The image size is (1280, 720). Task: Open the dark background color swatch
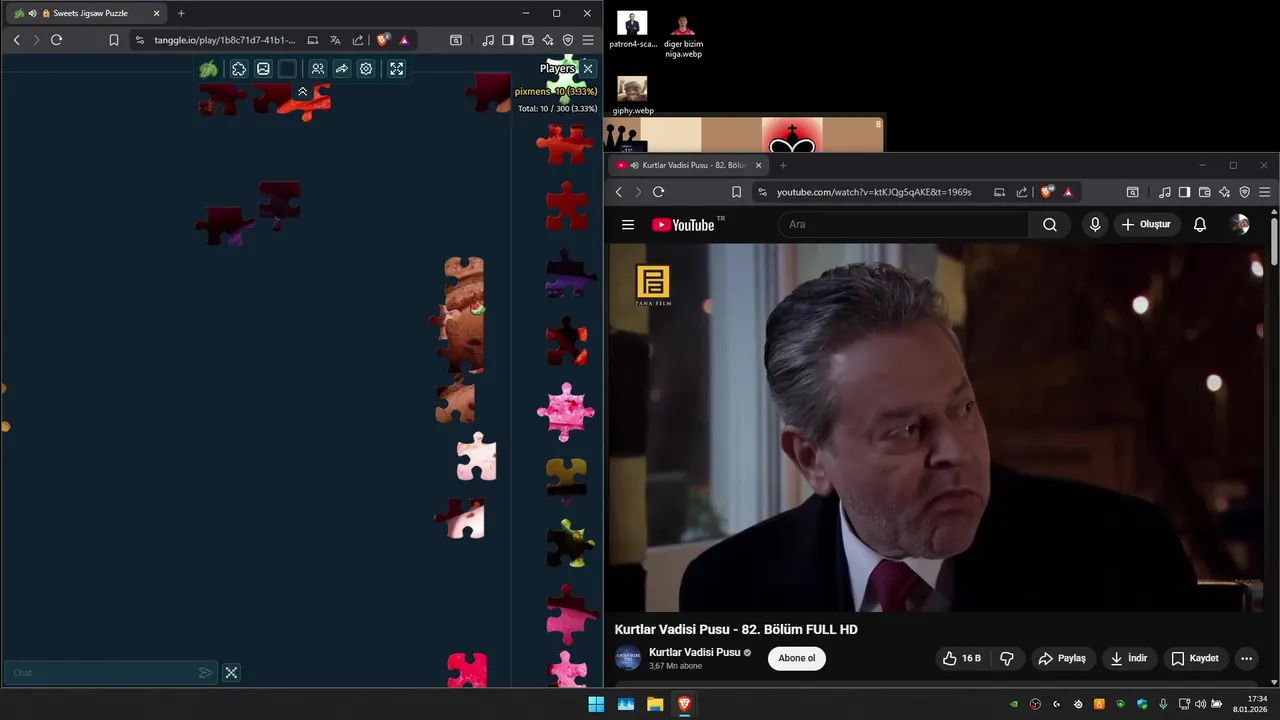(287, 69)
